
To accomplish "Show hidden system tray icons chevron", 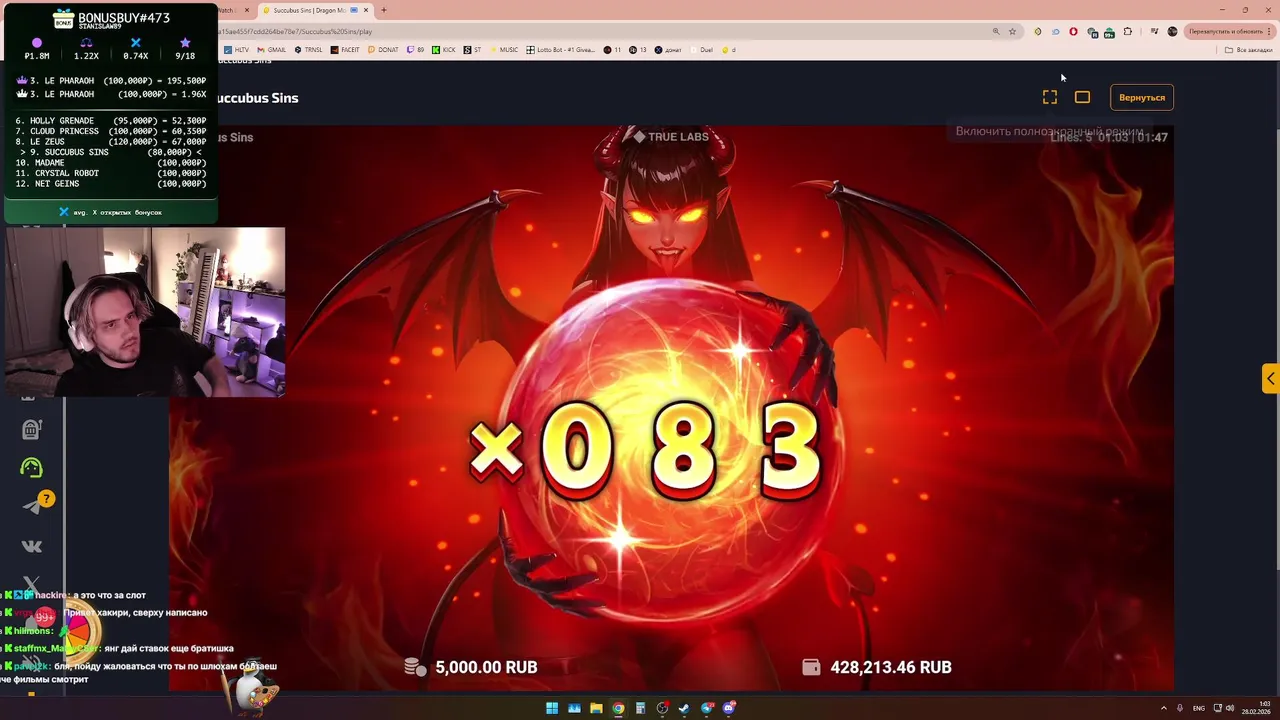I will click(x=1164, y=708).
